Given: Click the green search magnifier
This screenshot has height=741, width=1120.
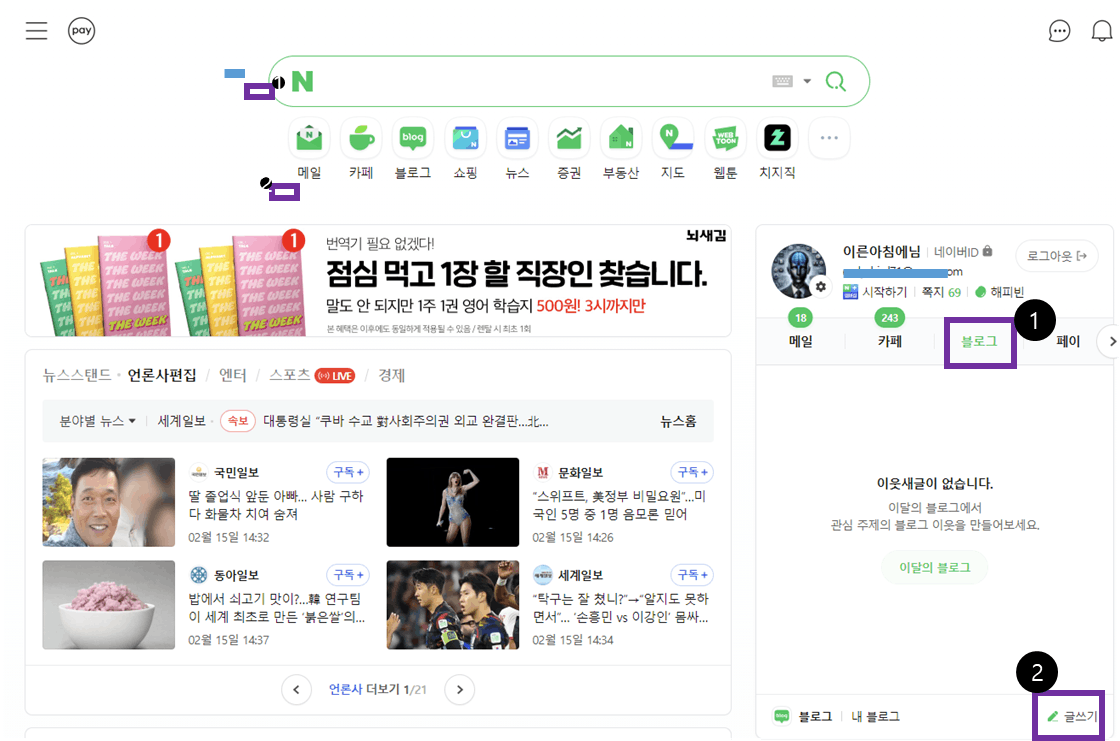Looking at the screenshot, I should (836, 81).
